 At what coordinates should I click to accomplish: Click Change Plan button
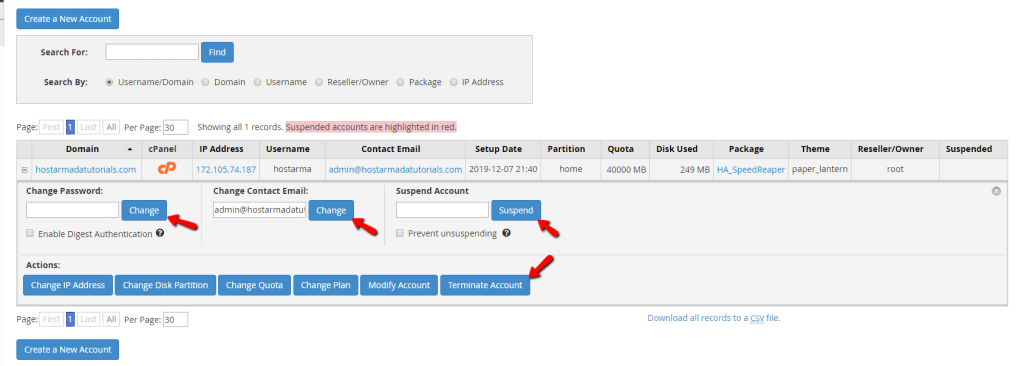[x=326, y=285]
